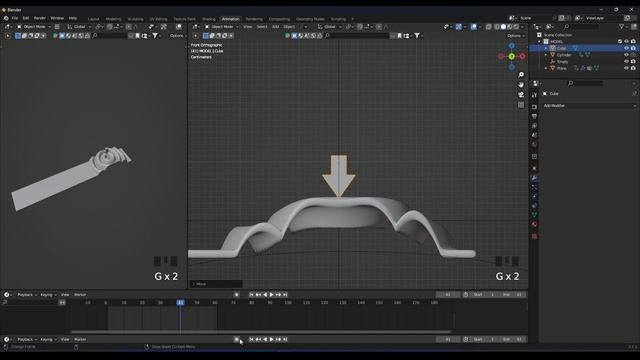
Task: Select the Cube object in outliner
Action: pos(561,48)
